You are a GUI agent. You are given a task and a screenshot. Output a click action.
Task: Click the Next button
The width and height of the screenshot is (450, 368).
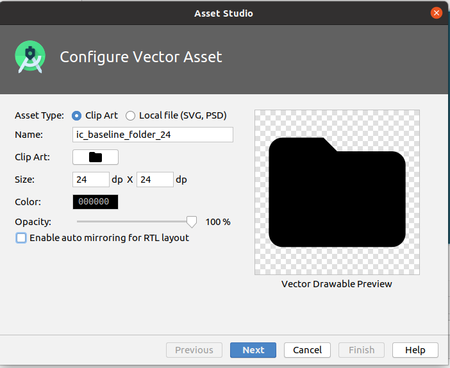pos(253,350)
